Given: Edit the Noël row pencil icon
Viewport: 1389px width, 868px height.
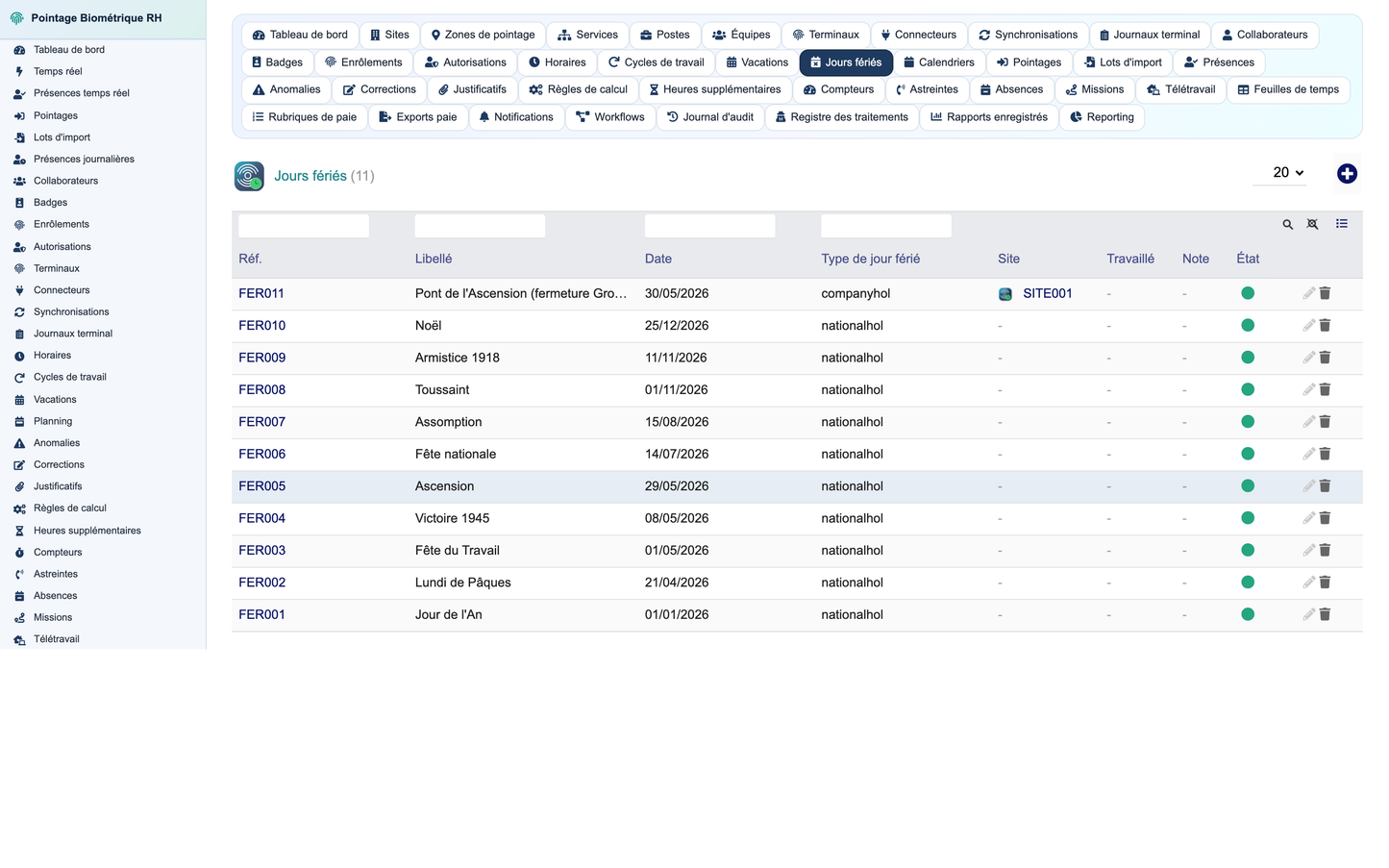Looking at the screenshot, I should coord(1308,325).
